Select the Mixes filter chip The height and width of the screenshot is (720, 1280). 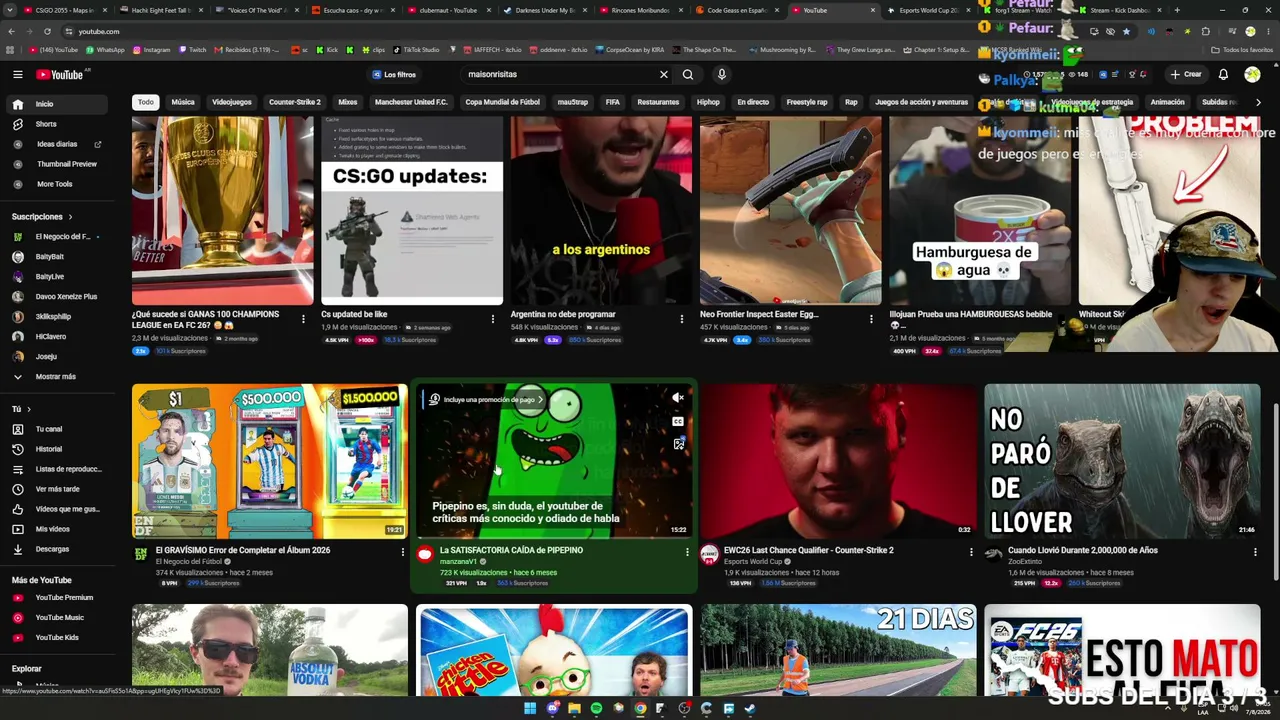(348, 102)
